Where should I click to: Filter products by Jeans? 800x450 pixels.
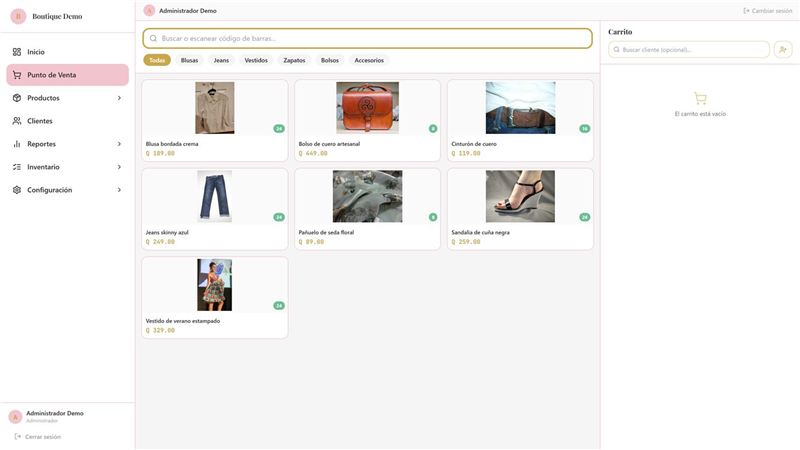tap(221, 60)
